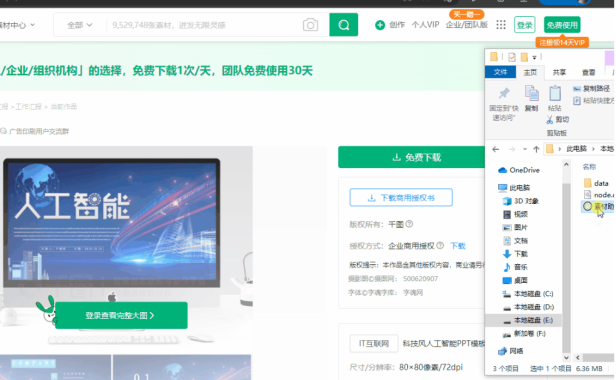
Task: Click the green search magnifier button
Action: (x=343, y=25)
